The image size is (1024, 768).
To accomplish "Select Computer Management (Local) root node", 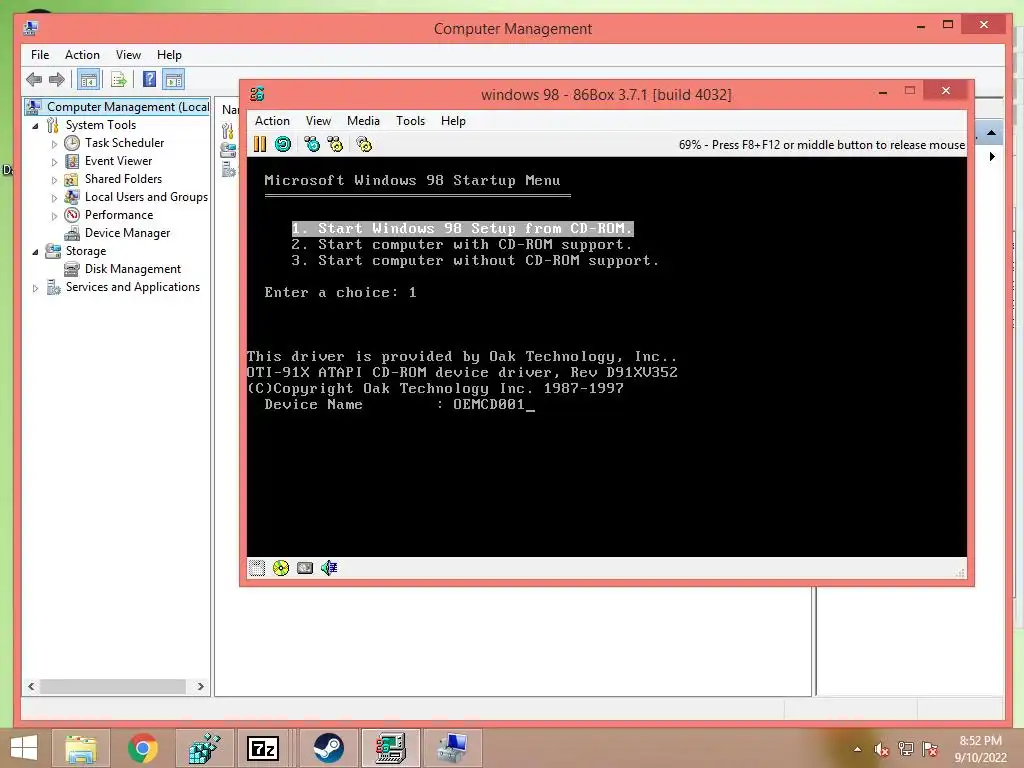I will click(x=118, y=106).
